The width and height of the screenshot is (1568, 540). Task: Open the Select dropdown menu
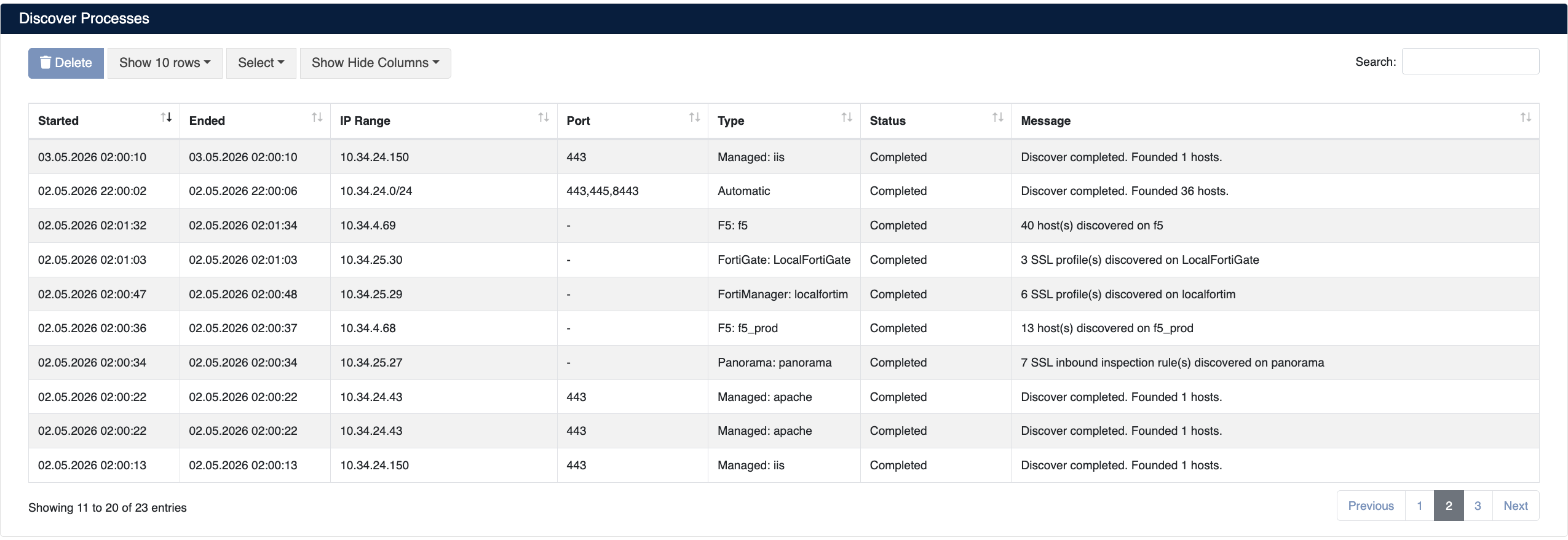[261, 63]
